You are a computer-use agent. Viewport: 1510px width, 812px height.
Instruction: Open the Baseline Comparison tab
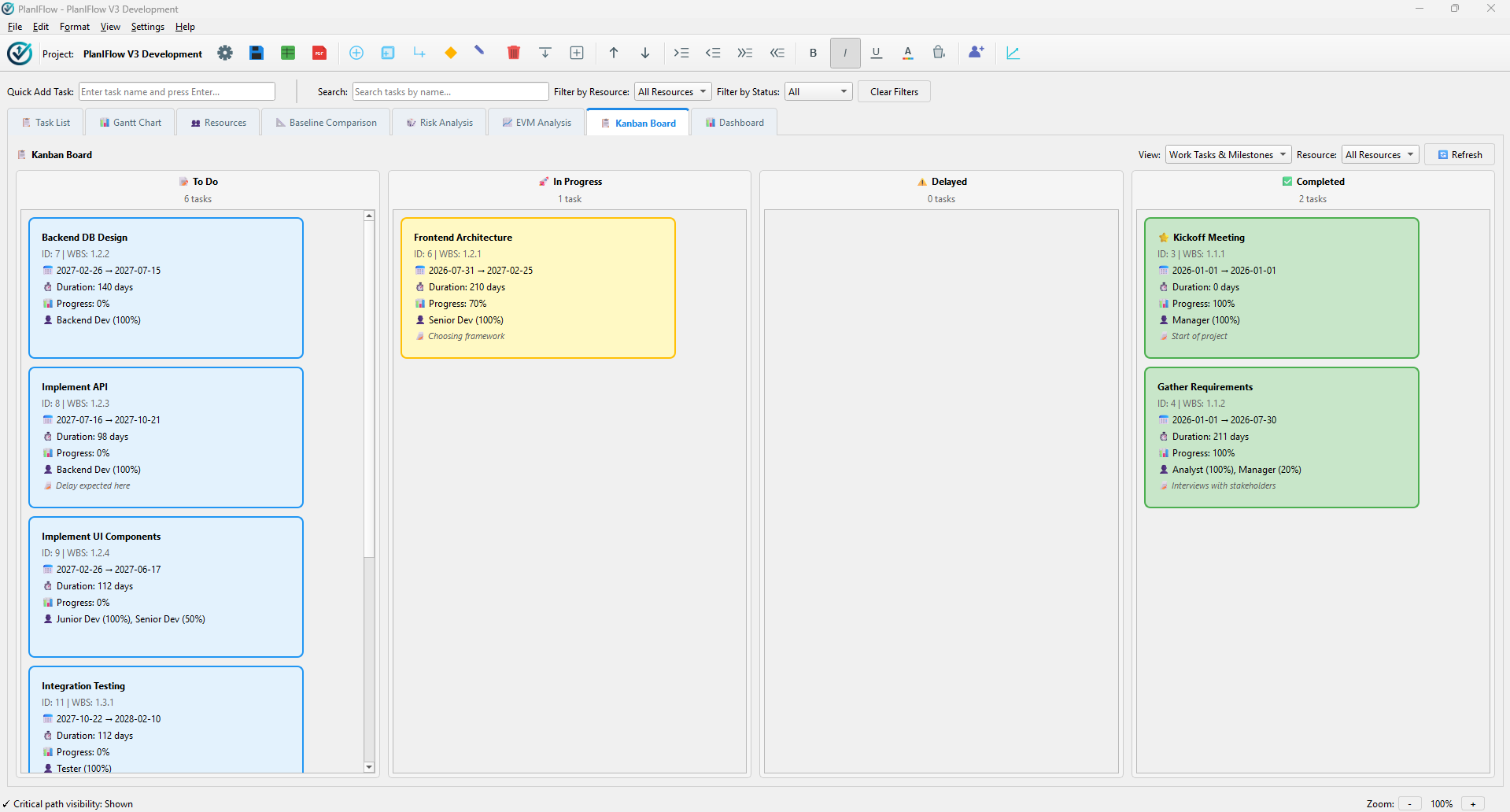(326, 123)
